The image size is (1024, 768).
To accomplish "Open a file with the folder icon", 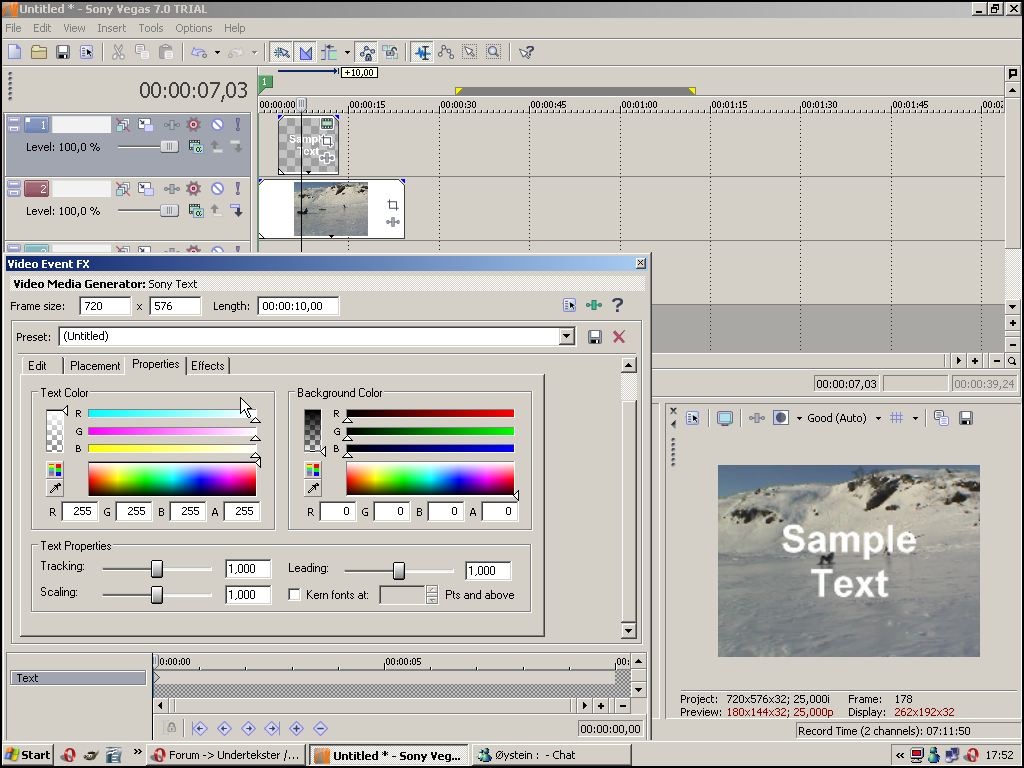I will [x=39, y=52].
